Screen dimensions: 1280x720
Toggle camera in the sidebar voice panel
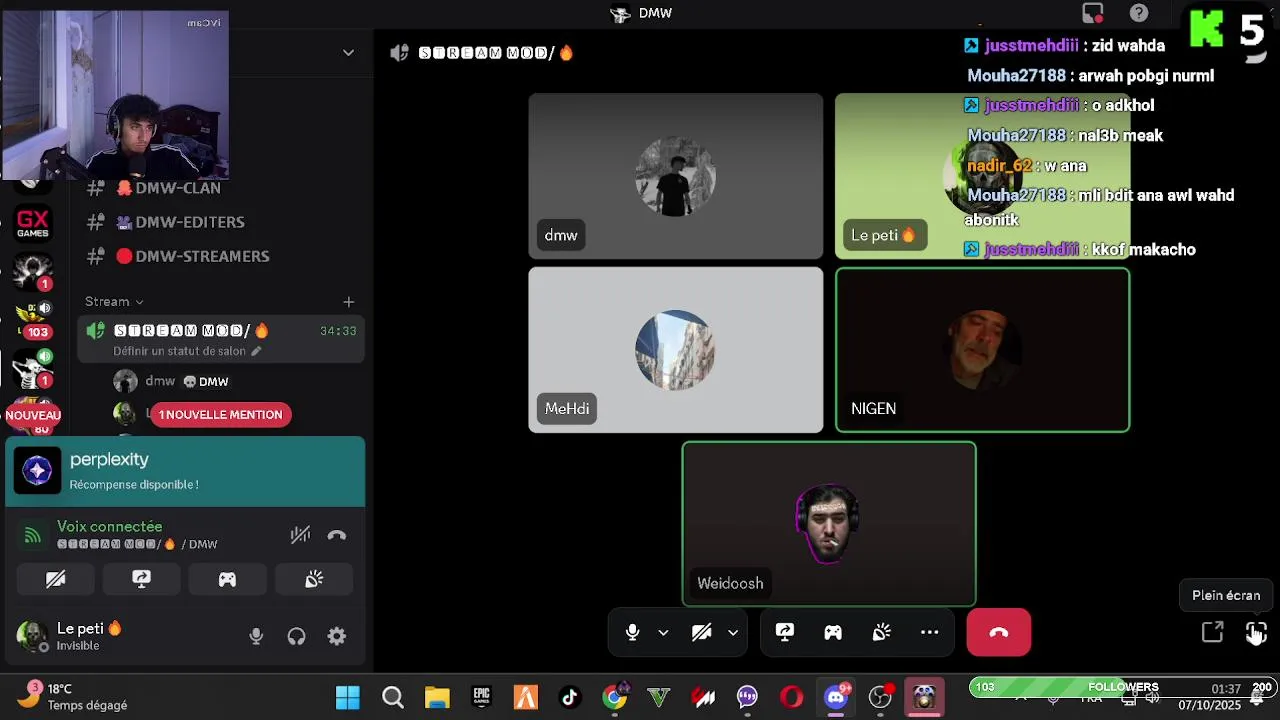tap(56, 579)
